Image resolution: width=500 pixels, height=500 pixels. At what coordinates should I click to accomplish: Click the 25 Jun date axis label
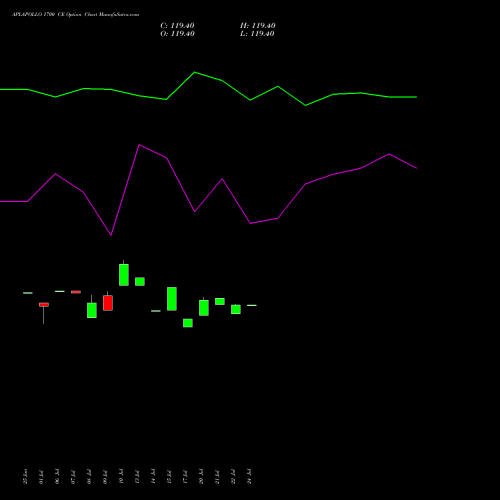pos(25,476)
